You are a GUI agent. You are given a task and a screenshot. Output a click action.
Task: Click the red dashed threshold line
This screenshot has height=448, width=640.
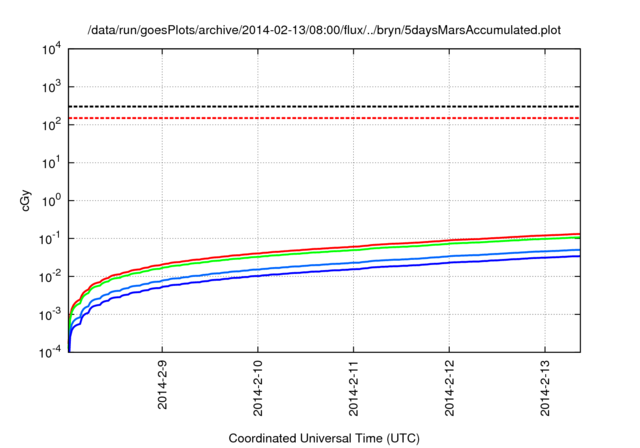click(x=320, y=118)
